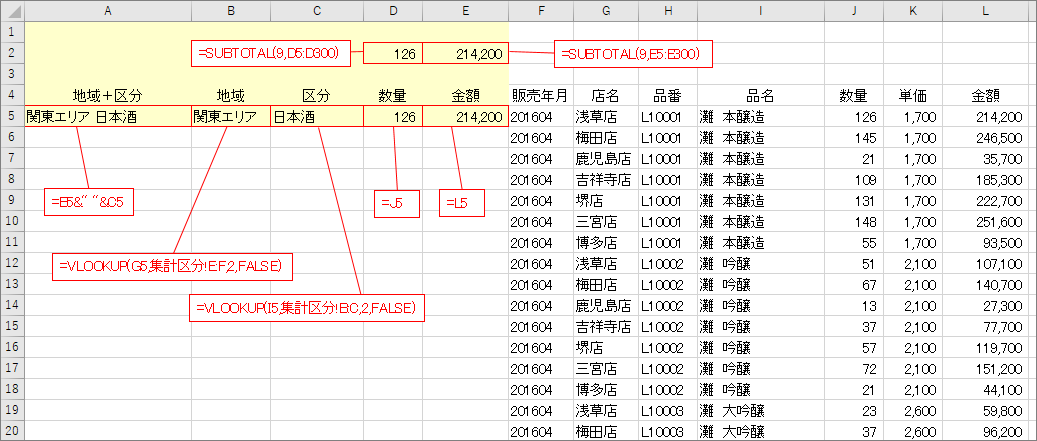Screen dimensions: 1037x441
Task: Click the =J5 formula callout
Action: coord(395,203)
